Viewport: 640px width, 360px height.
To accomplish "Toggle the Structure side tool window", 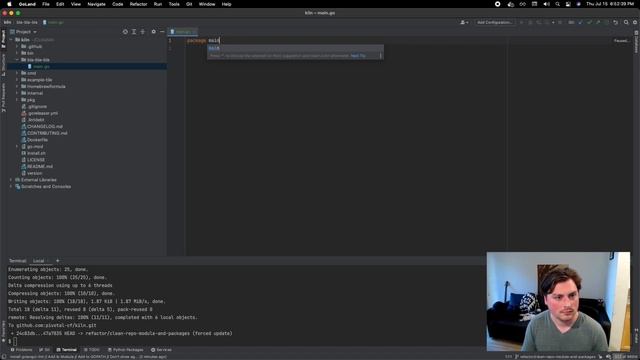I will coord(3,65).
